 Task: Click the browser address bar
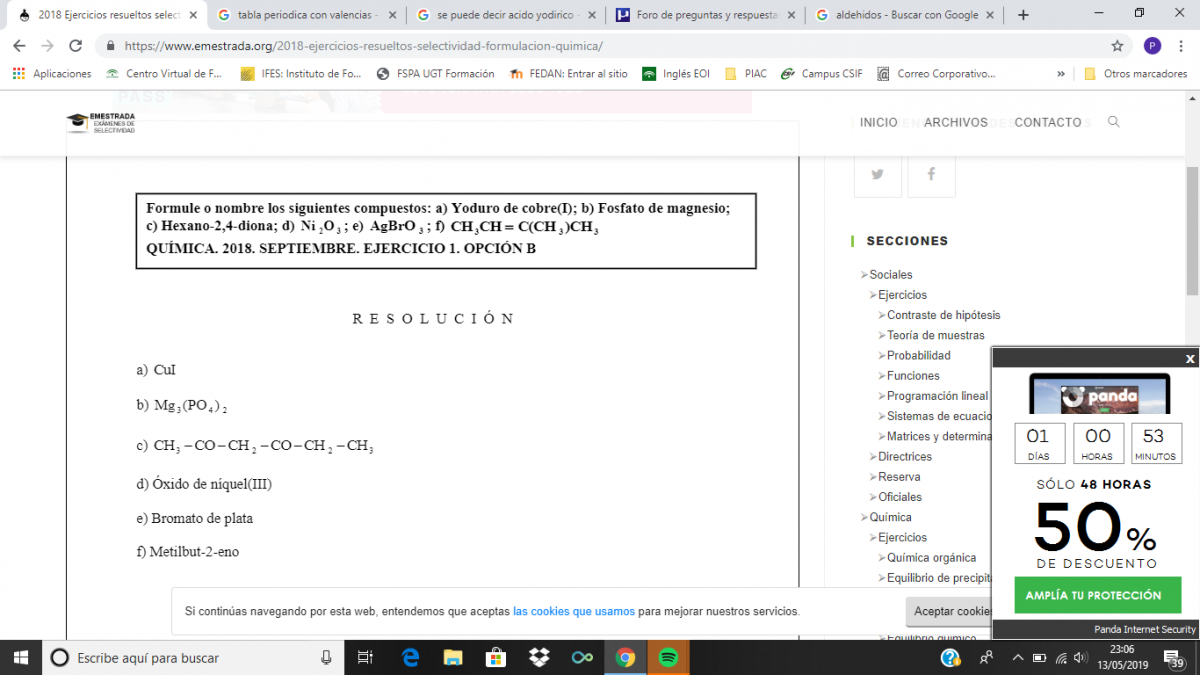pyautogui.click(x=600, y=46)
